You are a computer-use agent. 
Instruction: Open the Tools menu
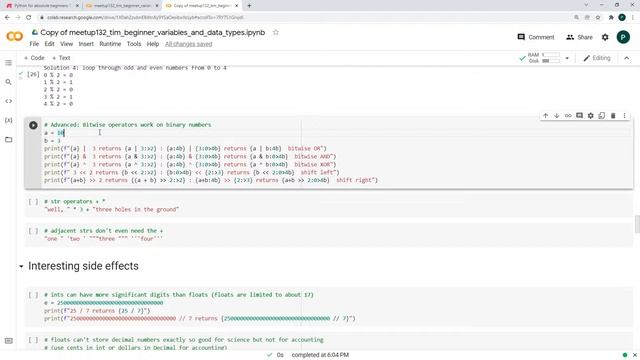click(x=134, y=44)
